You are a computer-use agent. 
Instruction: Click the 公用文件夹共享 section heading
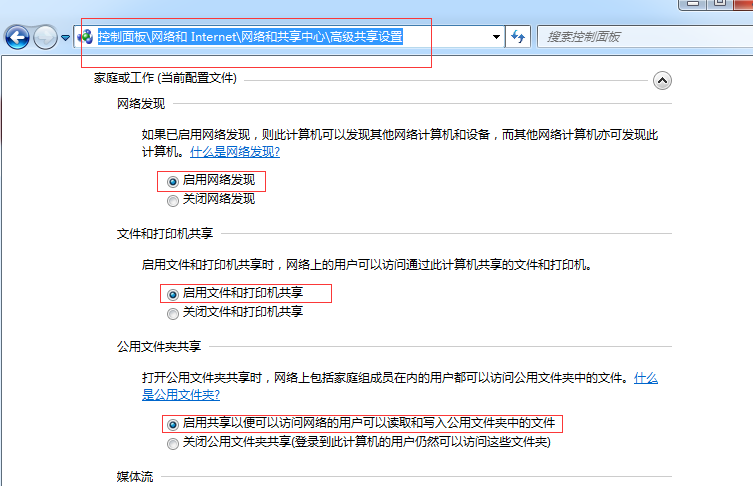pos(159,347)
